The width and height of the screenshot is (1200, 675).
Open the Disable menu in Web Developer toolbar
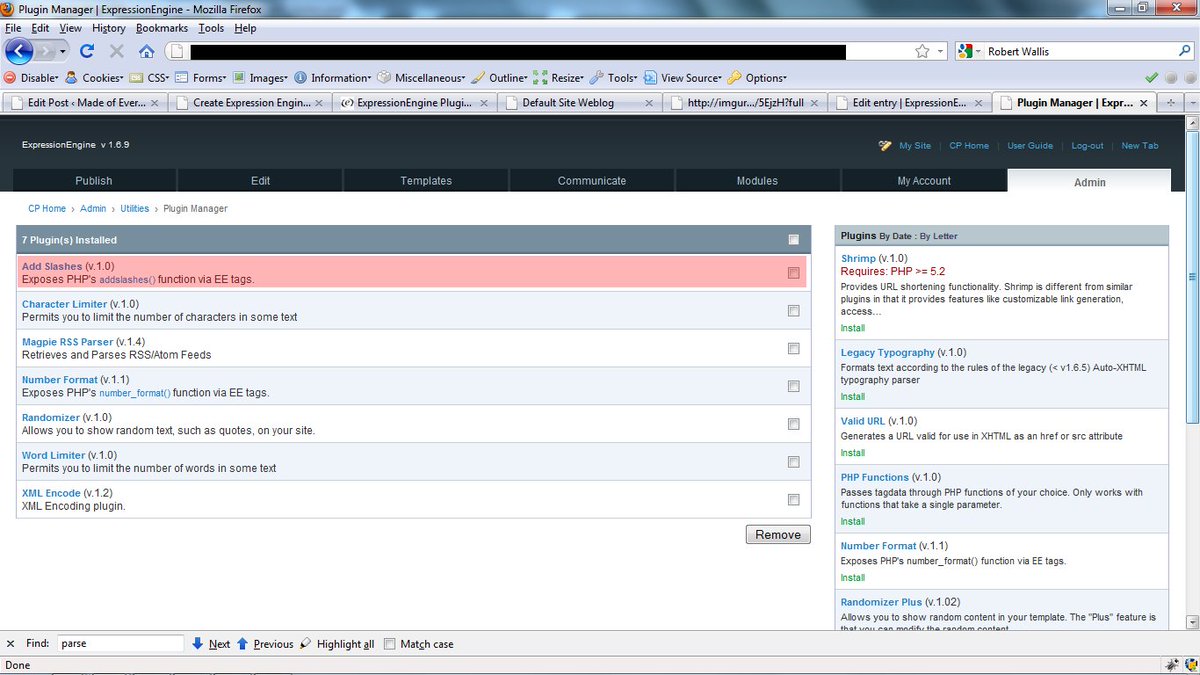pos(32,77)
